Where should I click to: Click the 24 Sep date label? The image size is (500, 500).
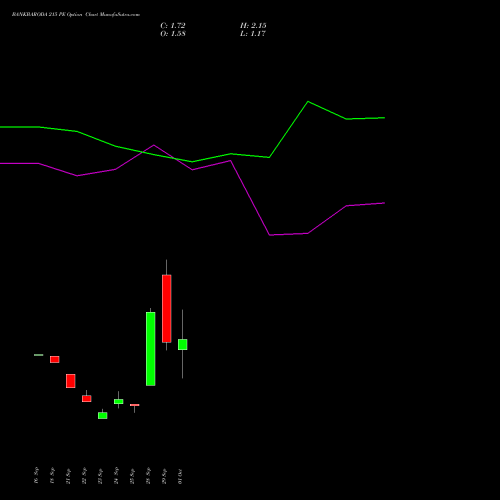116,476
